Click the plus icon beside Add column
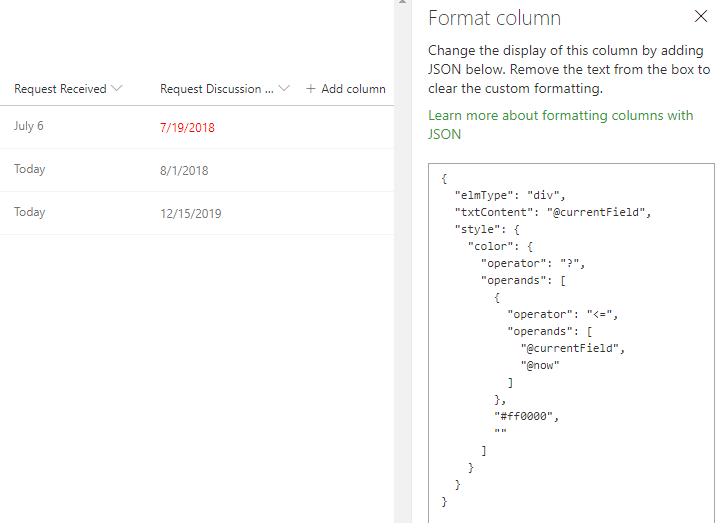 [x=311, y=89]
